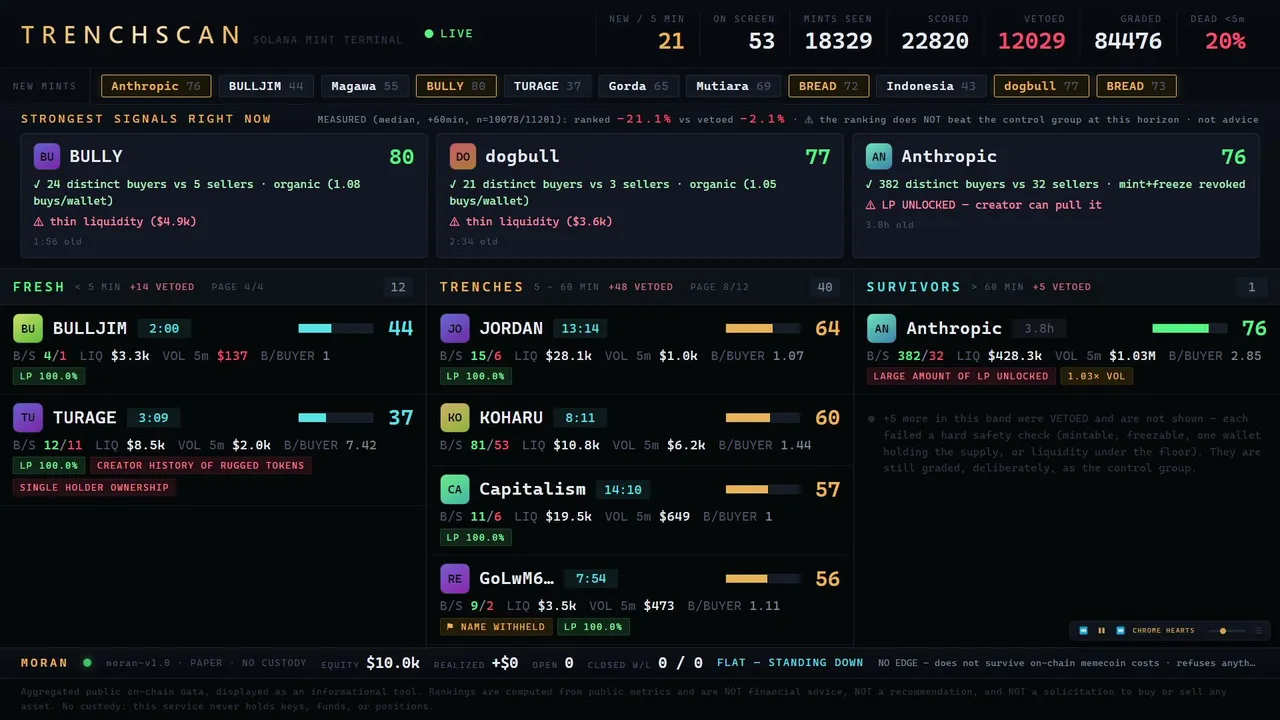The image size is (1280, 720).
Task: Select the BU avatar in the BULLJIM row
Action: 28,328
